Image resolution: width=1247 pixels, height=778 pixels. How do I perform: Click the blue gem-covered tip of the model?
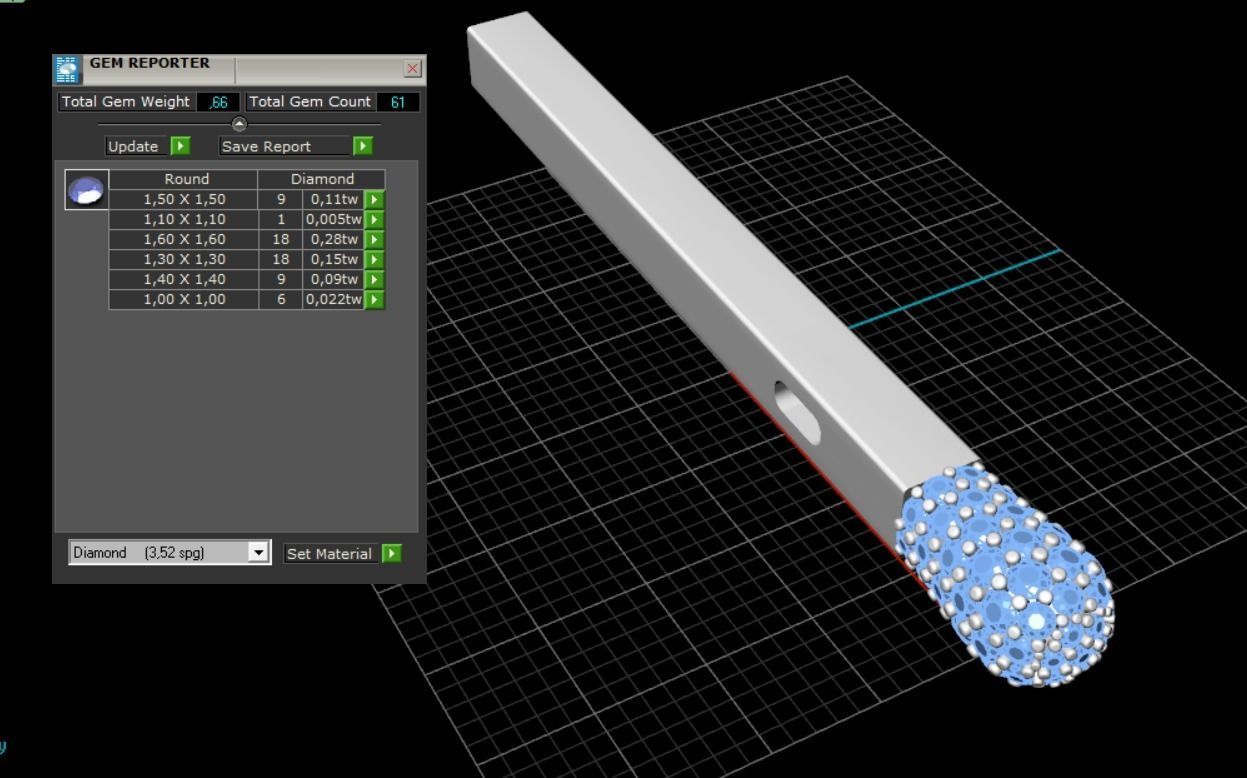pos(1005,575)
